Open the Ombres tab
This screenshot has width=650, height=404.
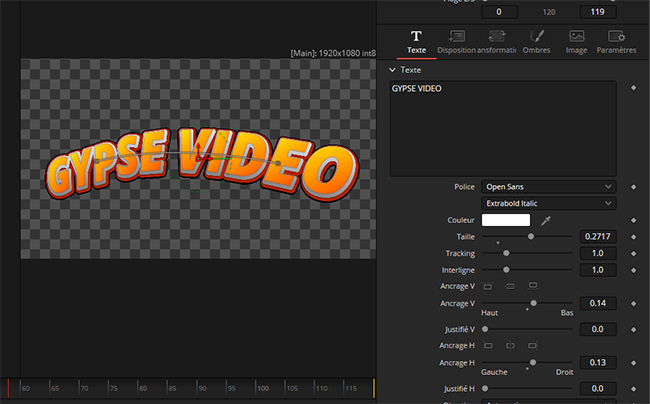536,42
